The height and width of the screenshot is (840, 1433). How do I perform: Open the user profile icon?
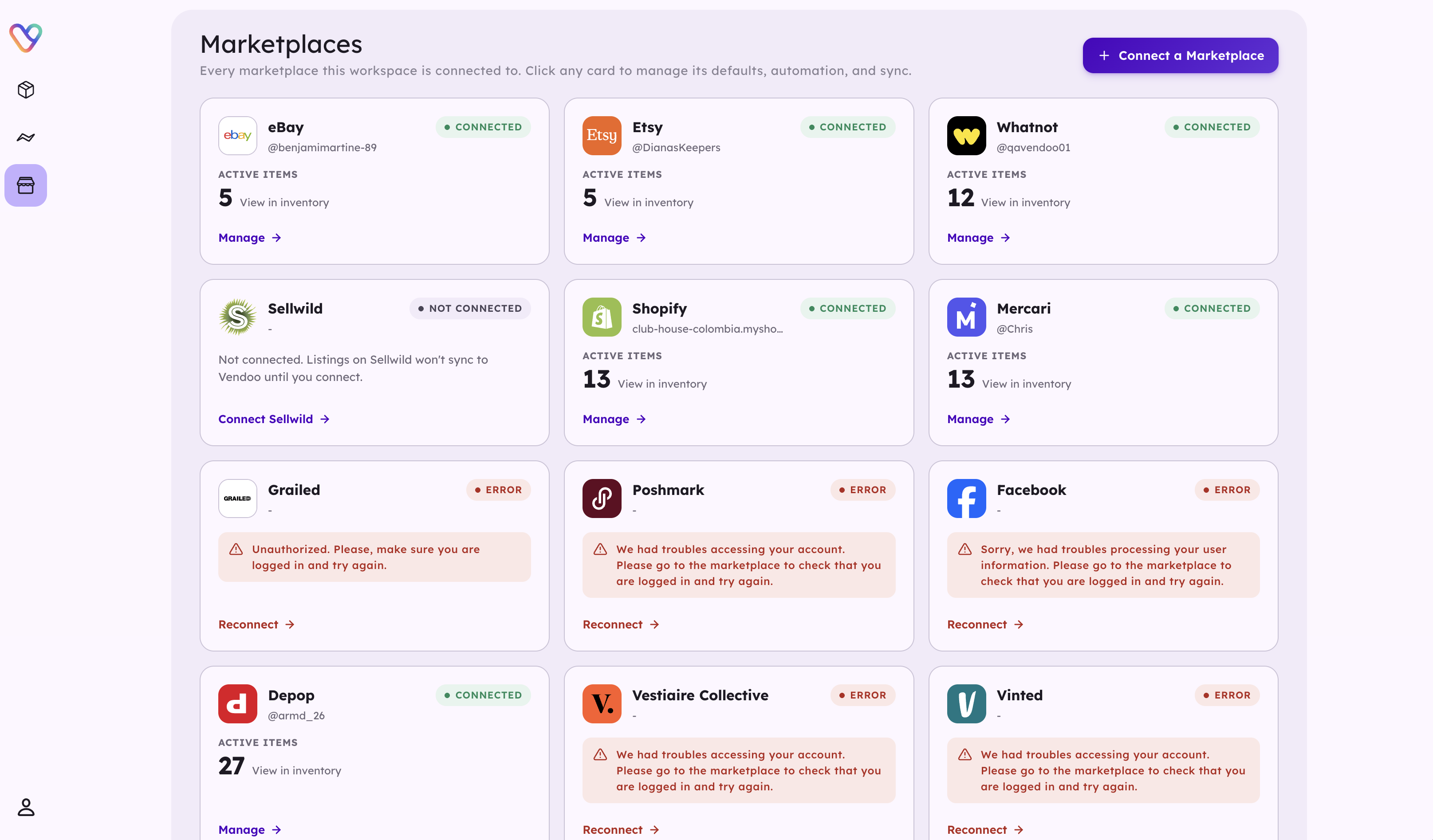tap(26, 806)
